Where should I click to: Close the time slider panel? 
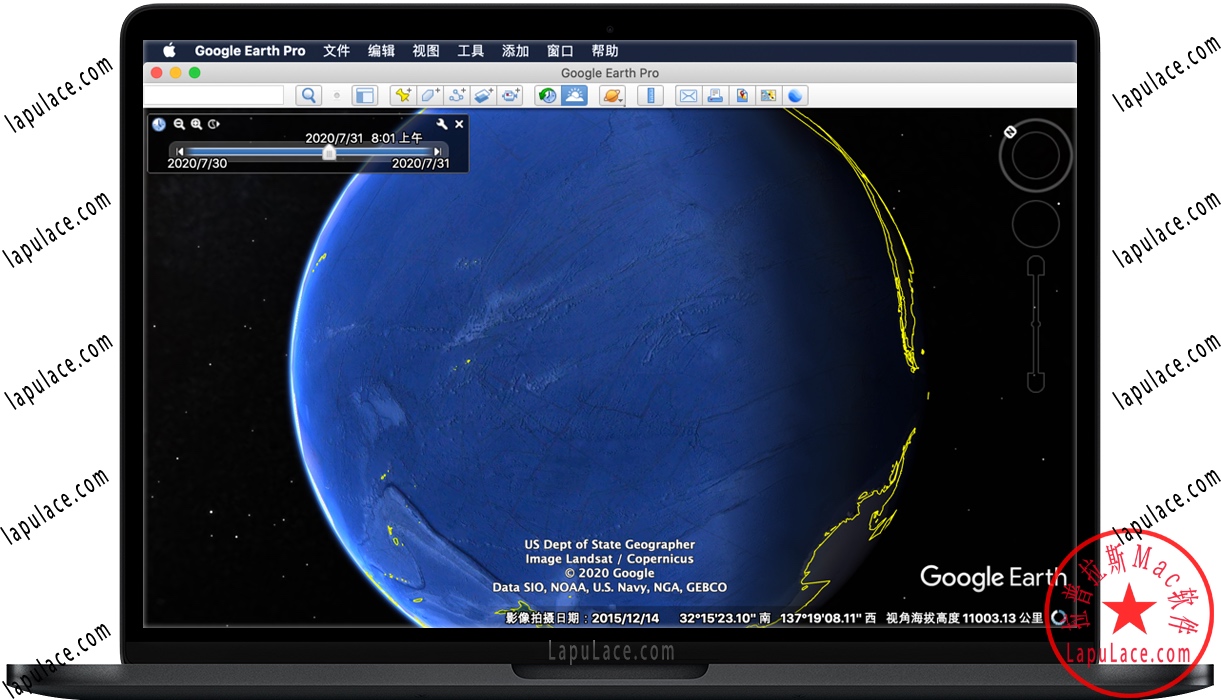point(459,124)
